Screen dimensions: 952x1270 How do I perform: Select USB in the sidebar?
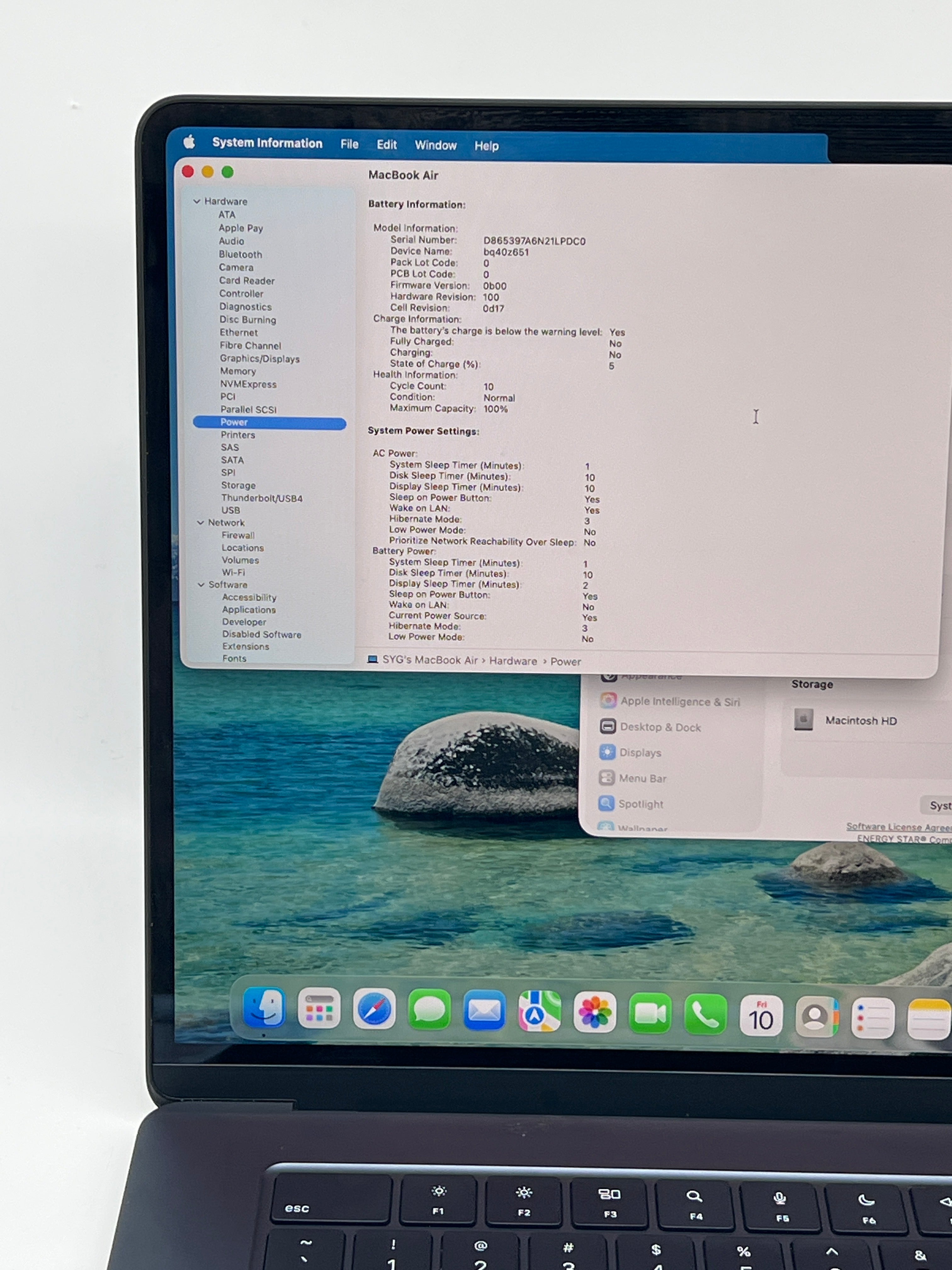click(231, 510)
